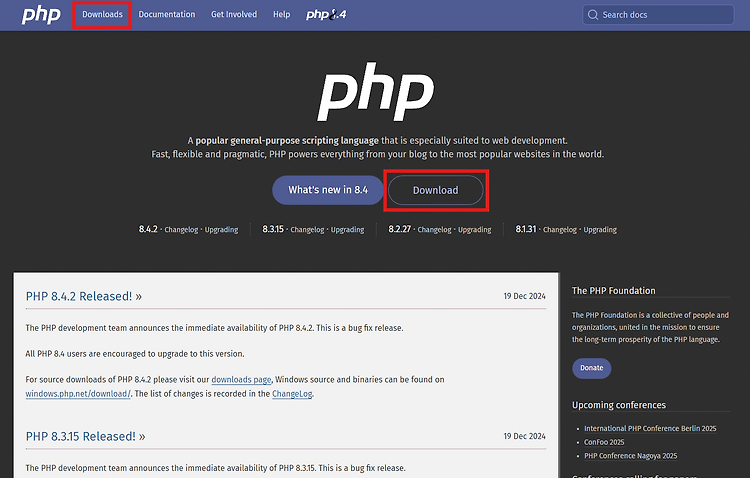Open the Changelog link for 8.3.15
This screenshot has height=478, width=750.
click(x=307, y=230)
